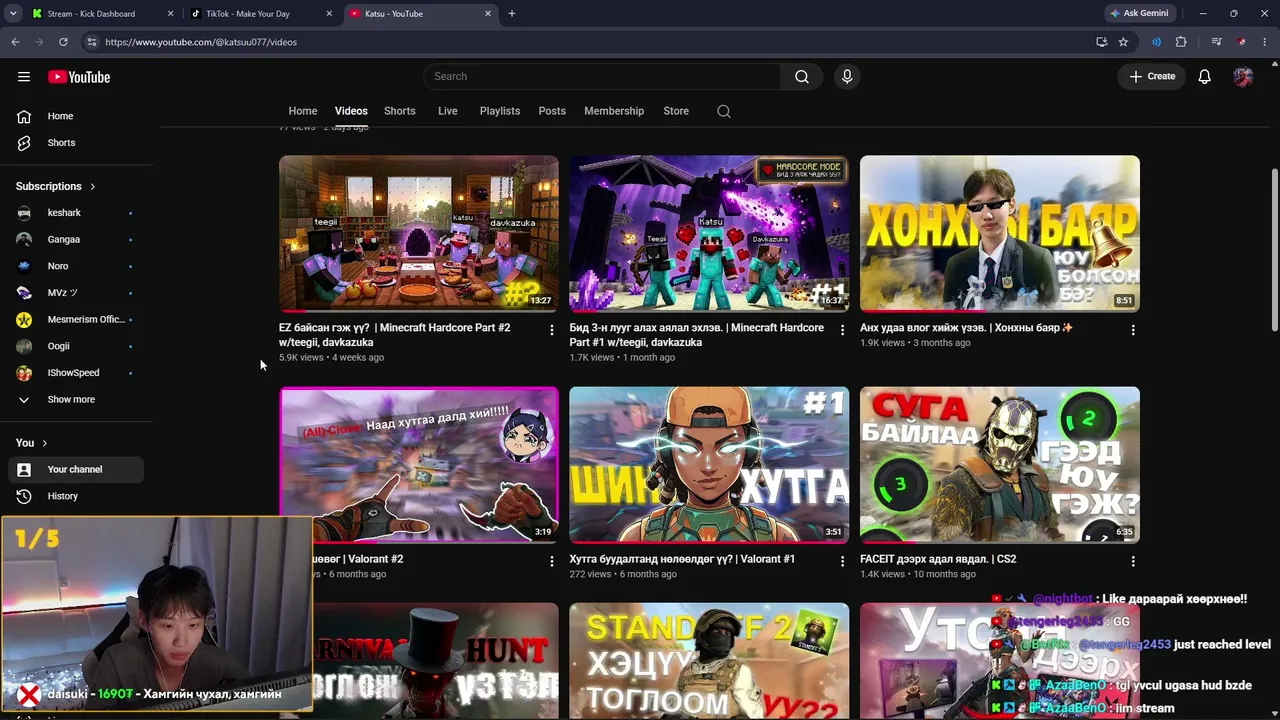
Task: Open options menu for Хонхны баяр video
Action: (1133, 330)
